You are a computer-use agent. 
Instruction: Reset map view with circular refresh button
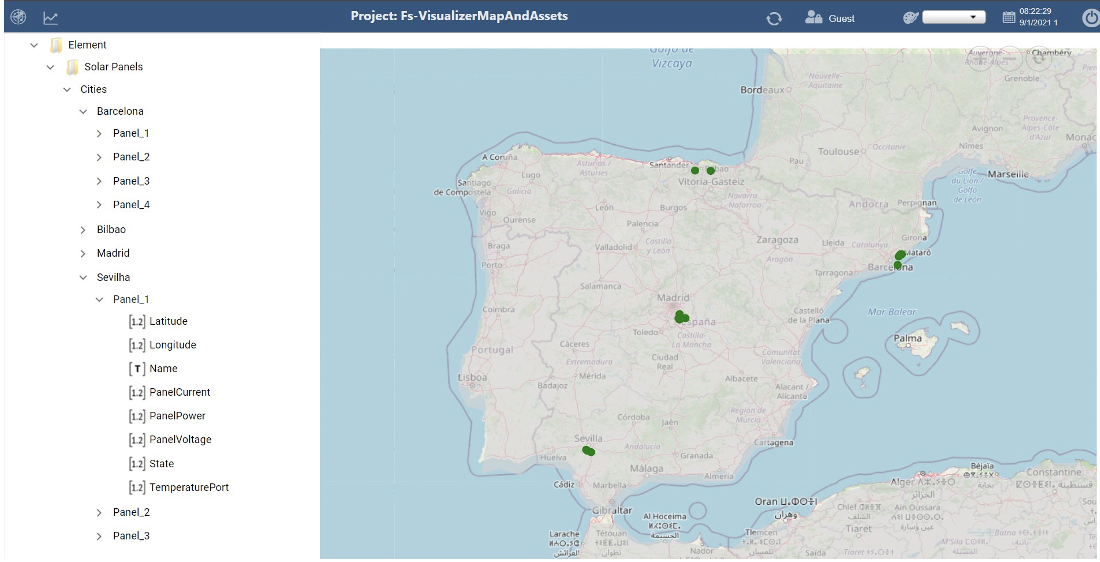pos(1039,58)
